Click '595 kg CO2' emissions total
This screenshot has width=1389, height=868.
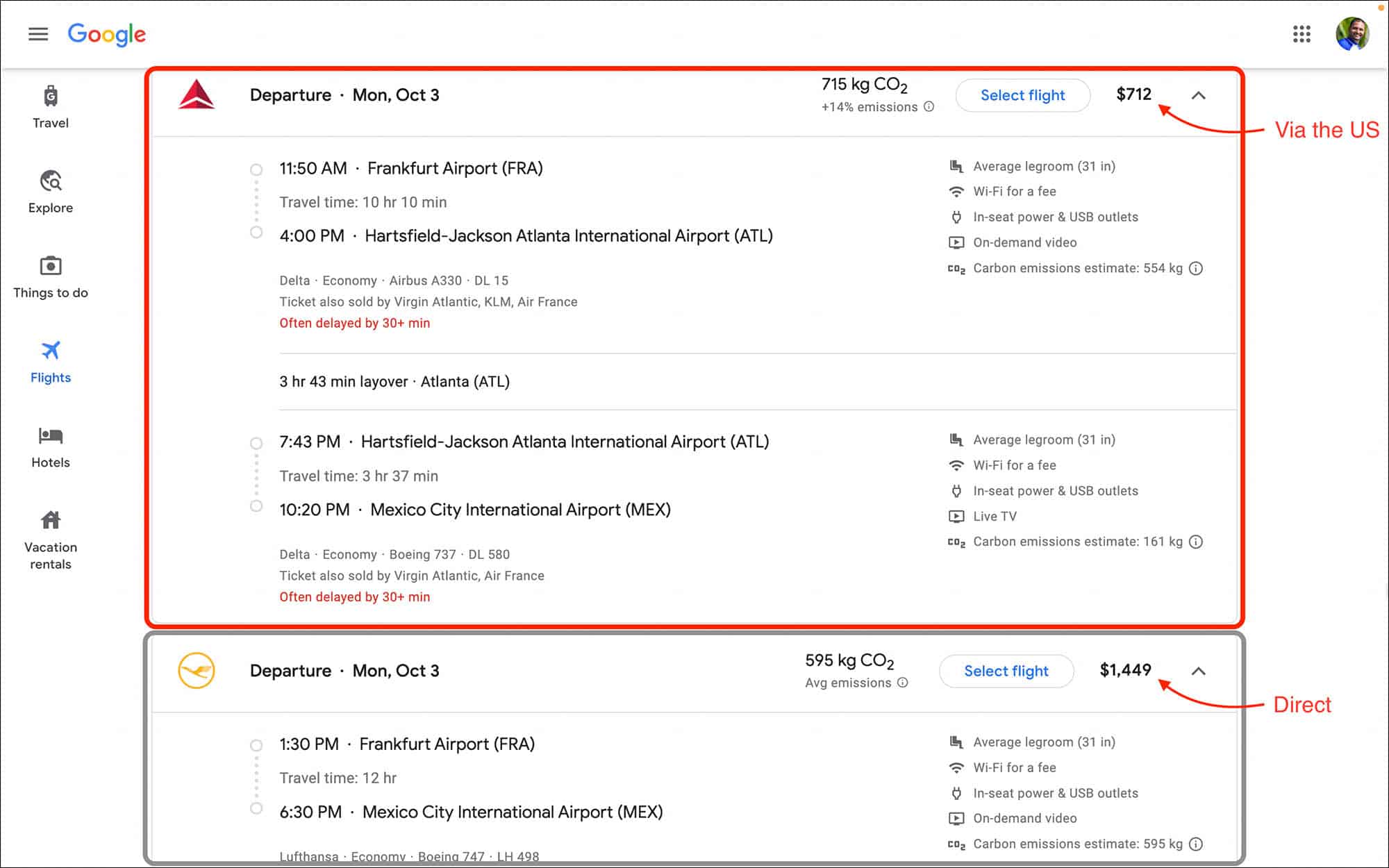click(x=849, y=661)
